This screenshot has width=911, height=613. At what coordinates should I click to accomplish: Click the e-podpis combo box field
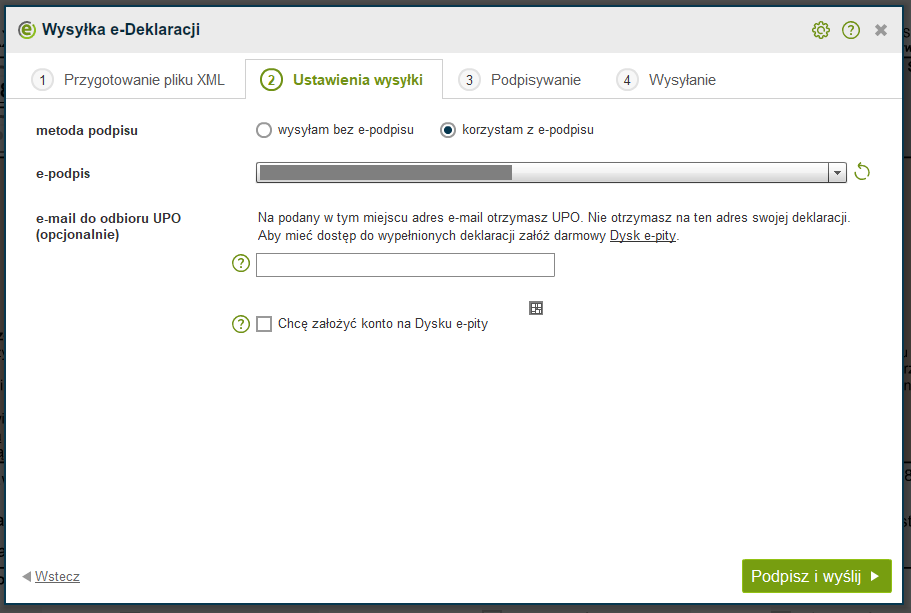pos(542,173)
